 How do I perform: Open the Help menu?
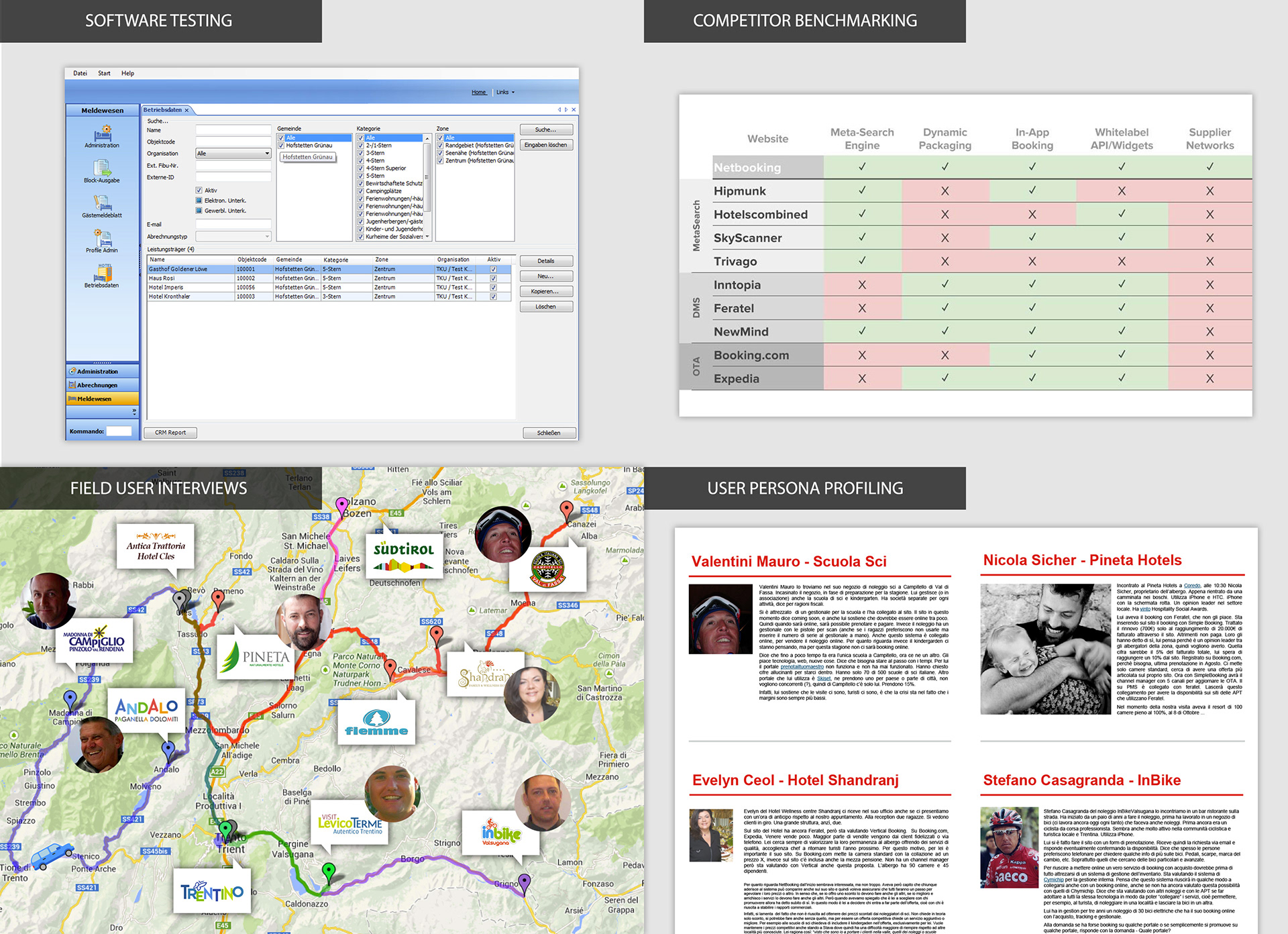tap(127, 73)
